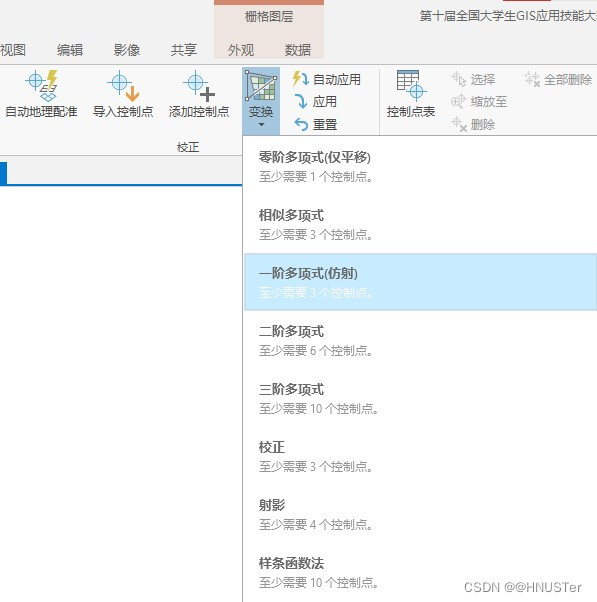Click the Delete (删除) control point tool
Image resolution: width=597 pixels, height=602 pixels.
pos(473,124)
